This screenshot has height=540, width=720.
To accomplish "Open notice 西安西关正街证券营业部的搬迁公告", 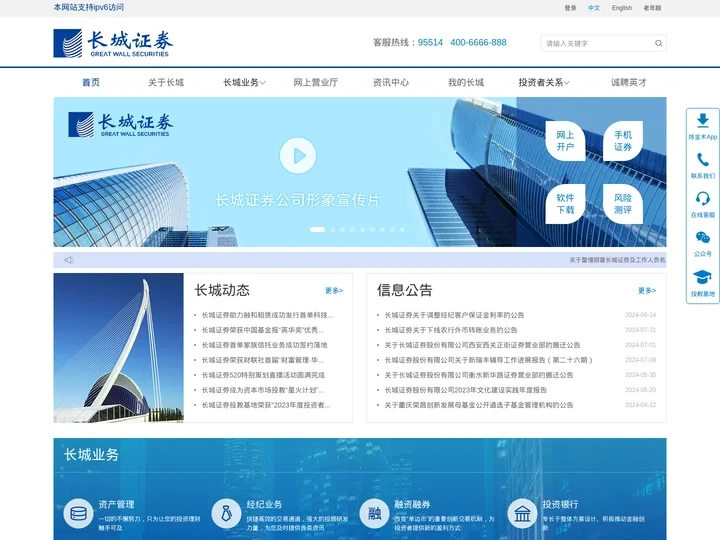I will [482, 345].
